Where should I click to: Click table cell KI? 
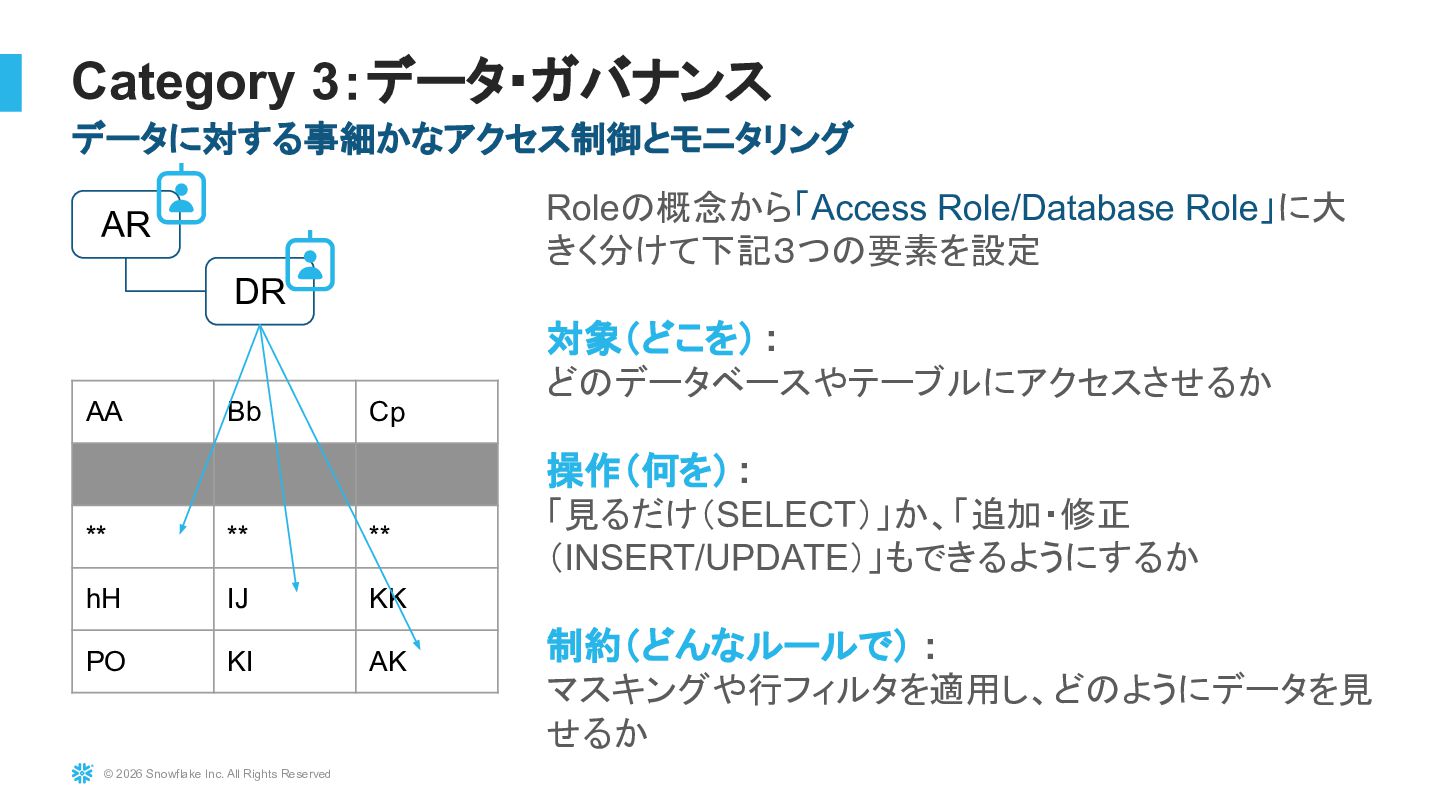tap(285, 661)
